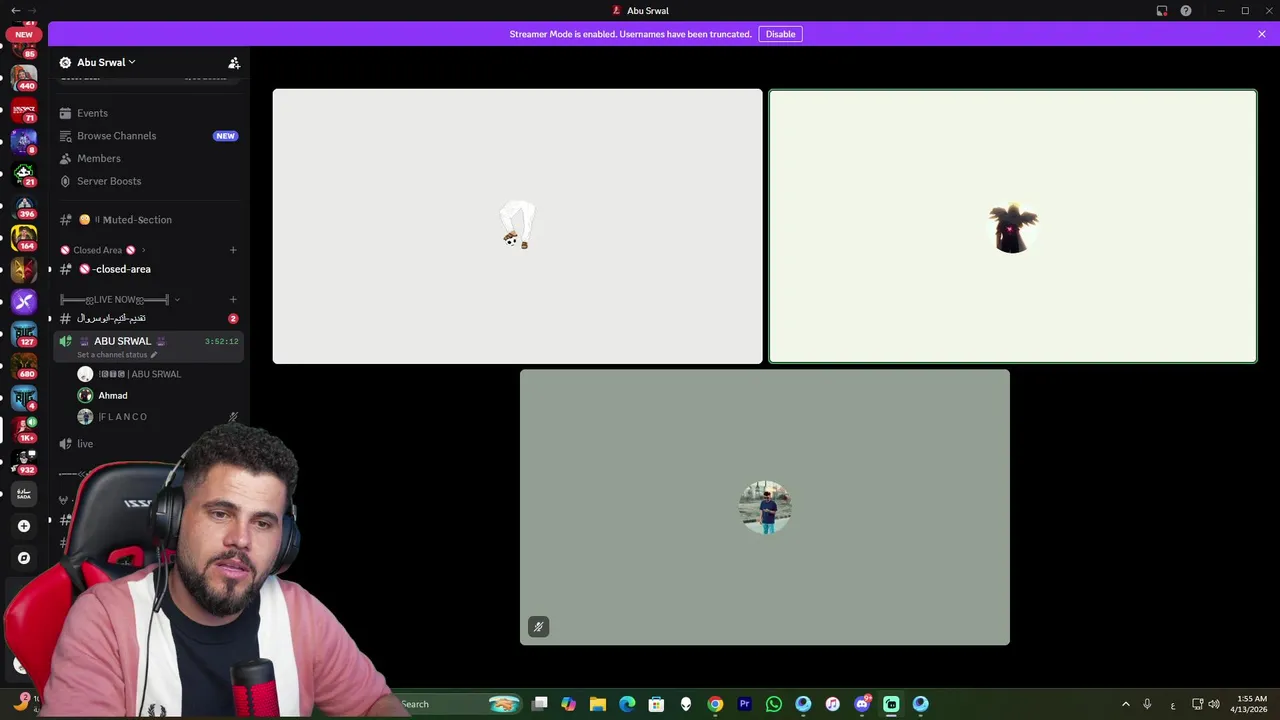1280x720 pixels.
Task: Open Copilot from the taskbar
Action: coord(568,704)
